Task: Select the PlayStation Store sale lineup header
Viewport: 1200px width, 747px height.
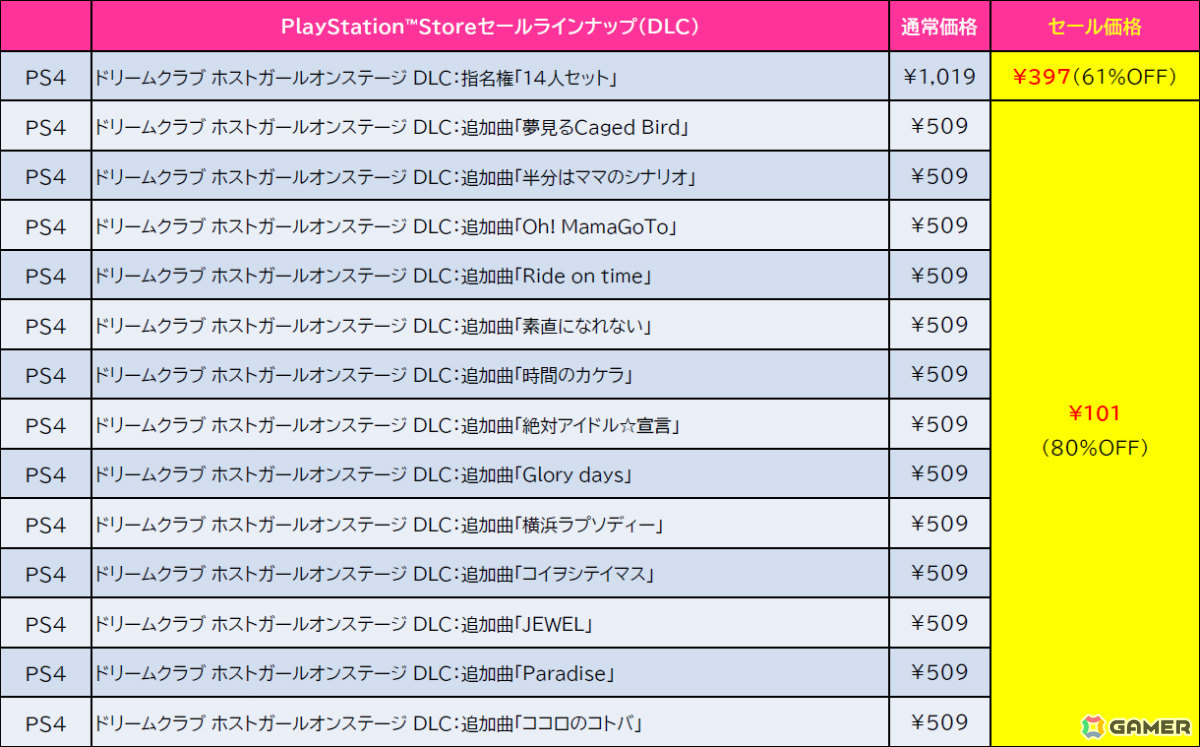Action: coord(490,27)
